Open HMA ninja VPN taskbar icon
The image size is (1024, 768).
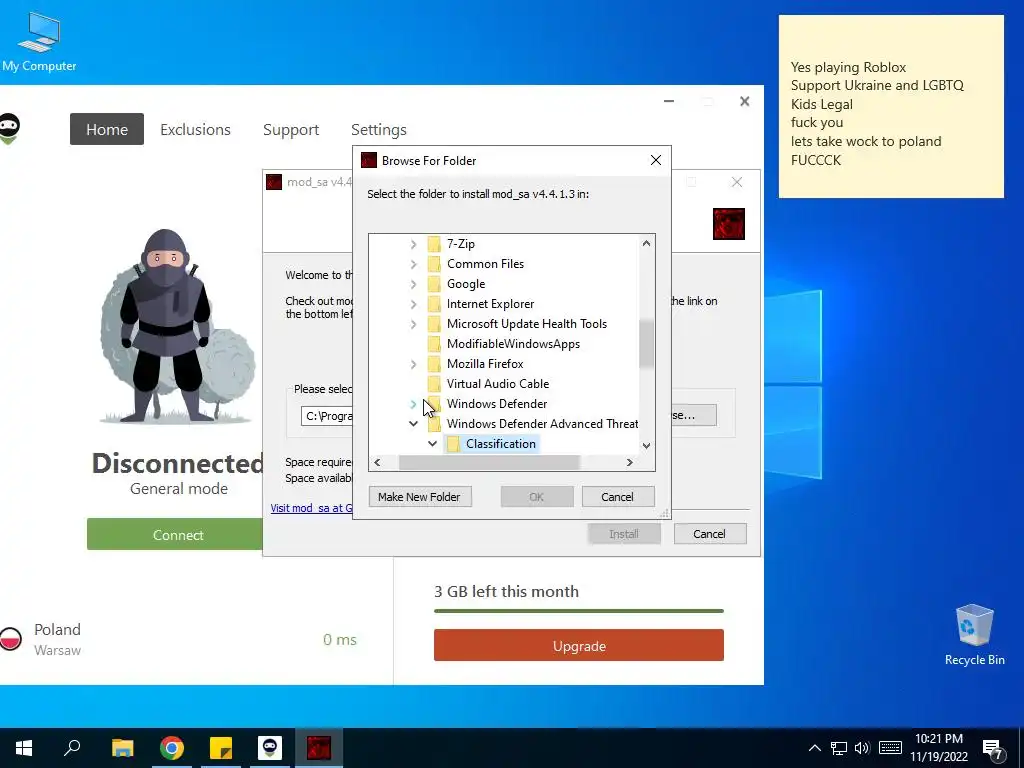(x=270, y=748)
